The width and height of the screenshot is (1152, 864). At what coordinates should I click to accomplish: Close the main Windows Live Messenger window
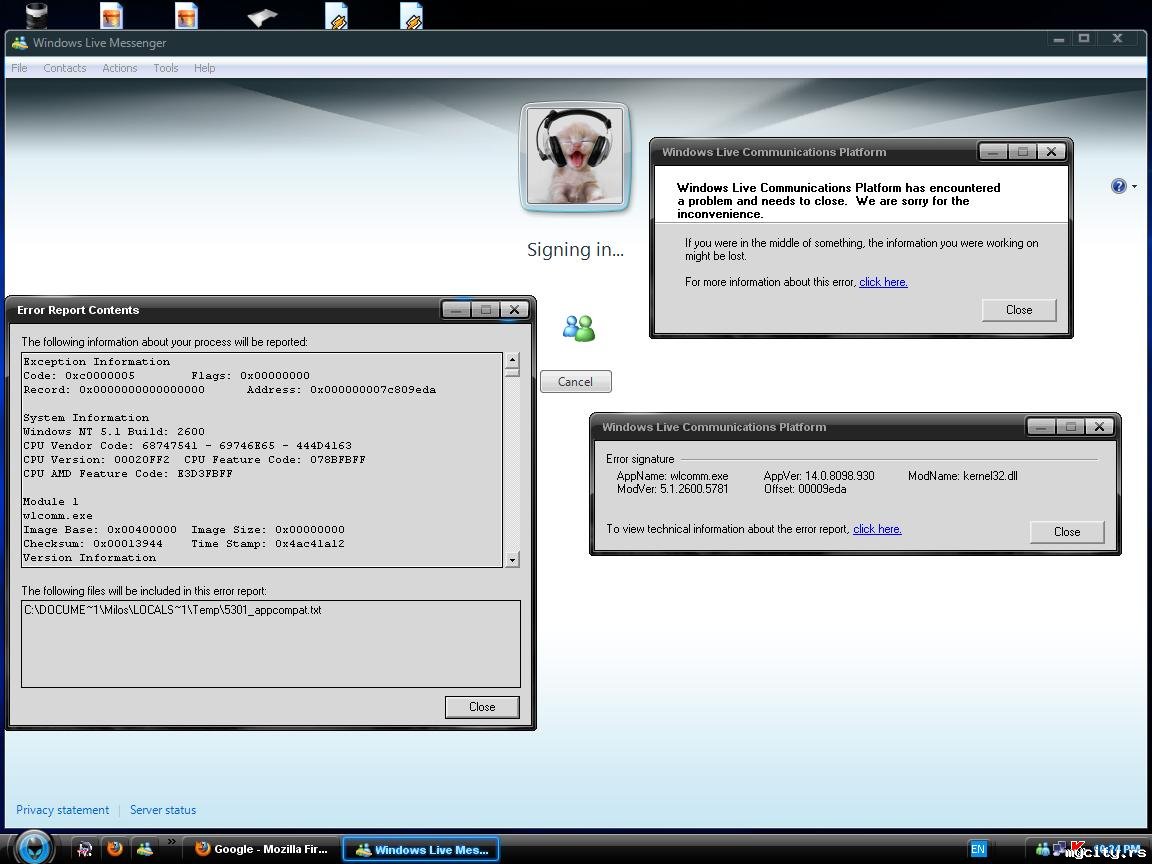click(1117, 38)
